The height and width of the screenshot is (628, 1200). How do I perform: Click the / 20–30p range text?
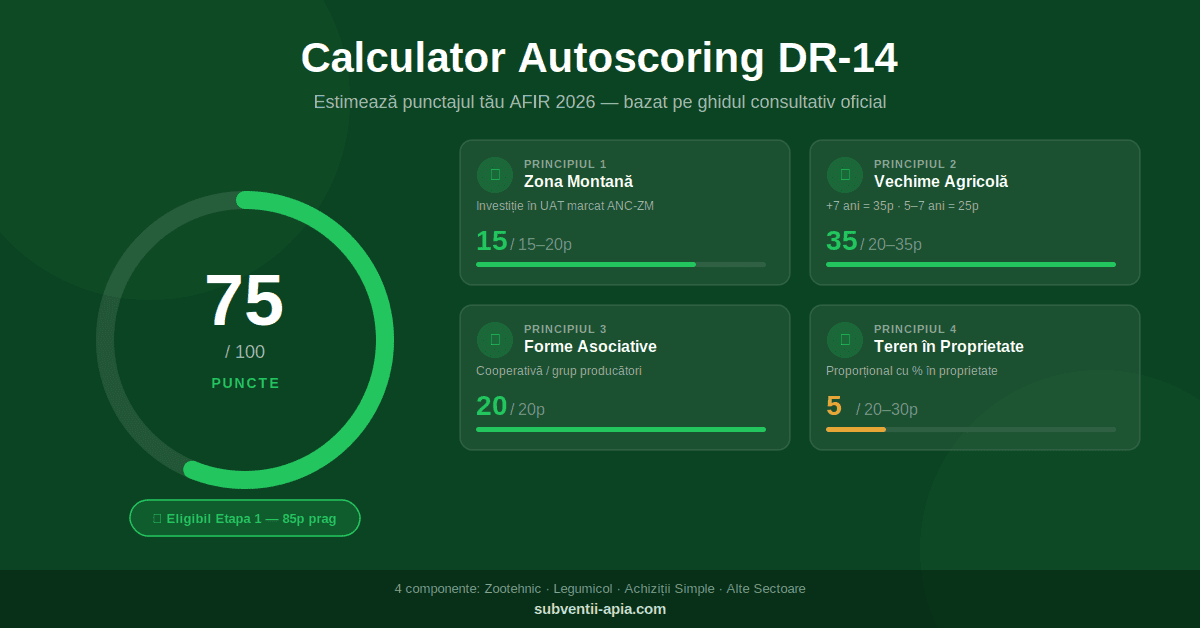(887, 409)
